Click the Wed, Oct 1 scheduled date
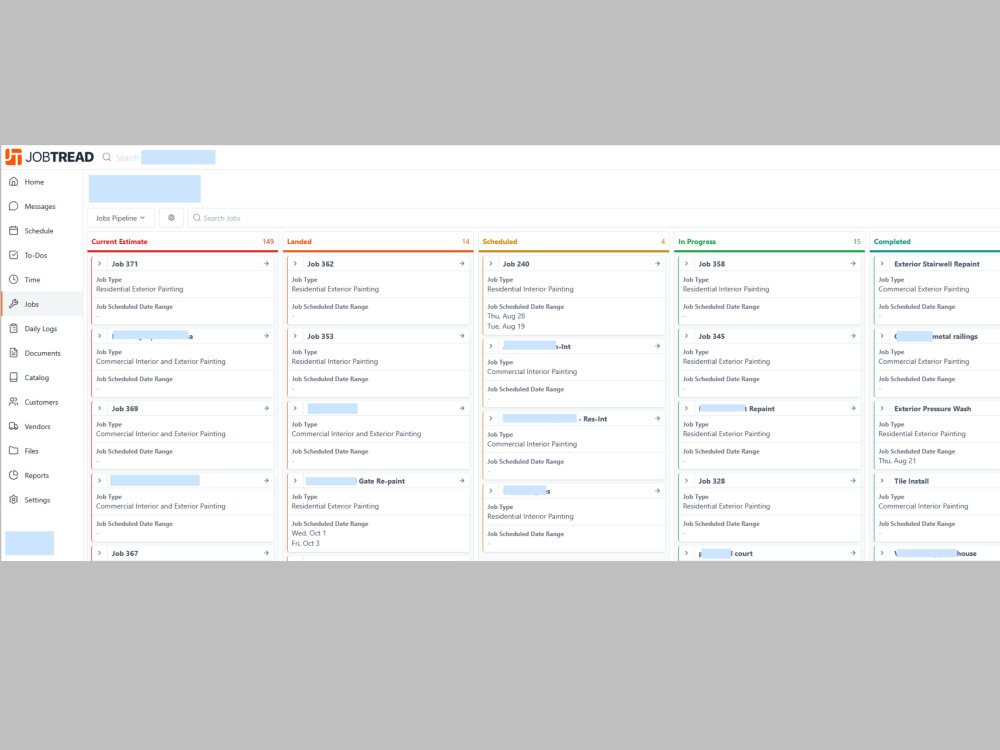Screen dimensions: 1000x750 click(x=309, y=533)
